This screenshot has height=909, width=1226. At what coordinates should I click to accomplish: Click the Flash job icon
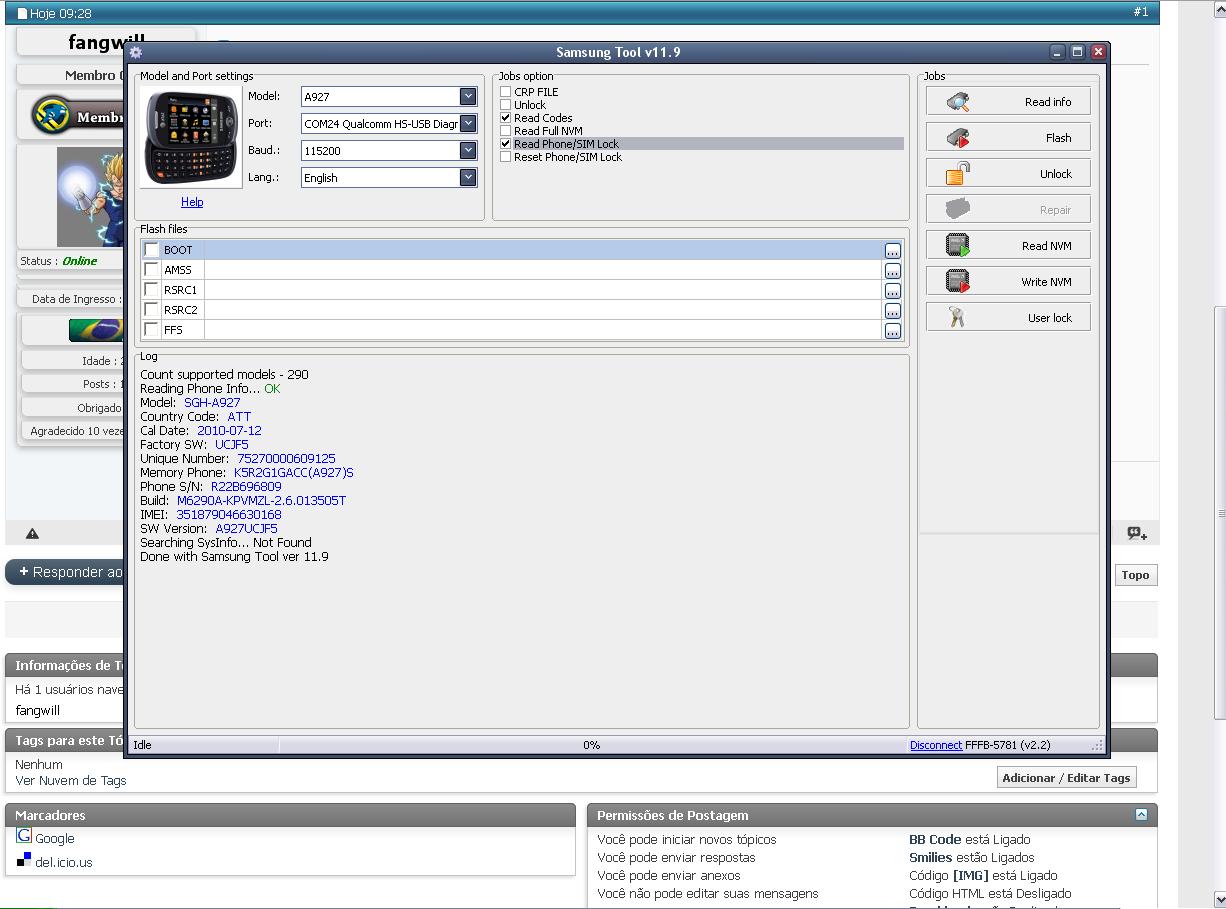(958, 138)
